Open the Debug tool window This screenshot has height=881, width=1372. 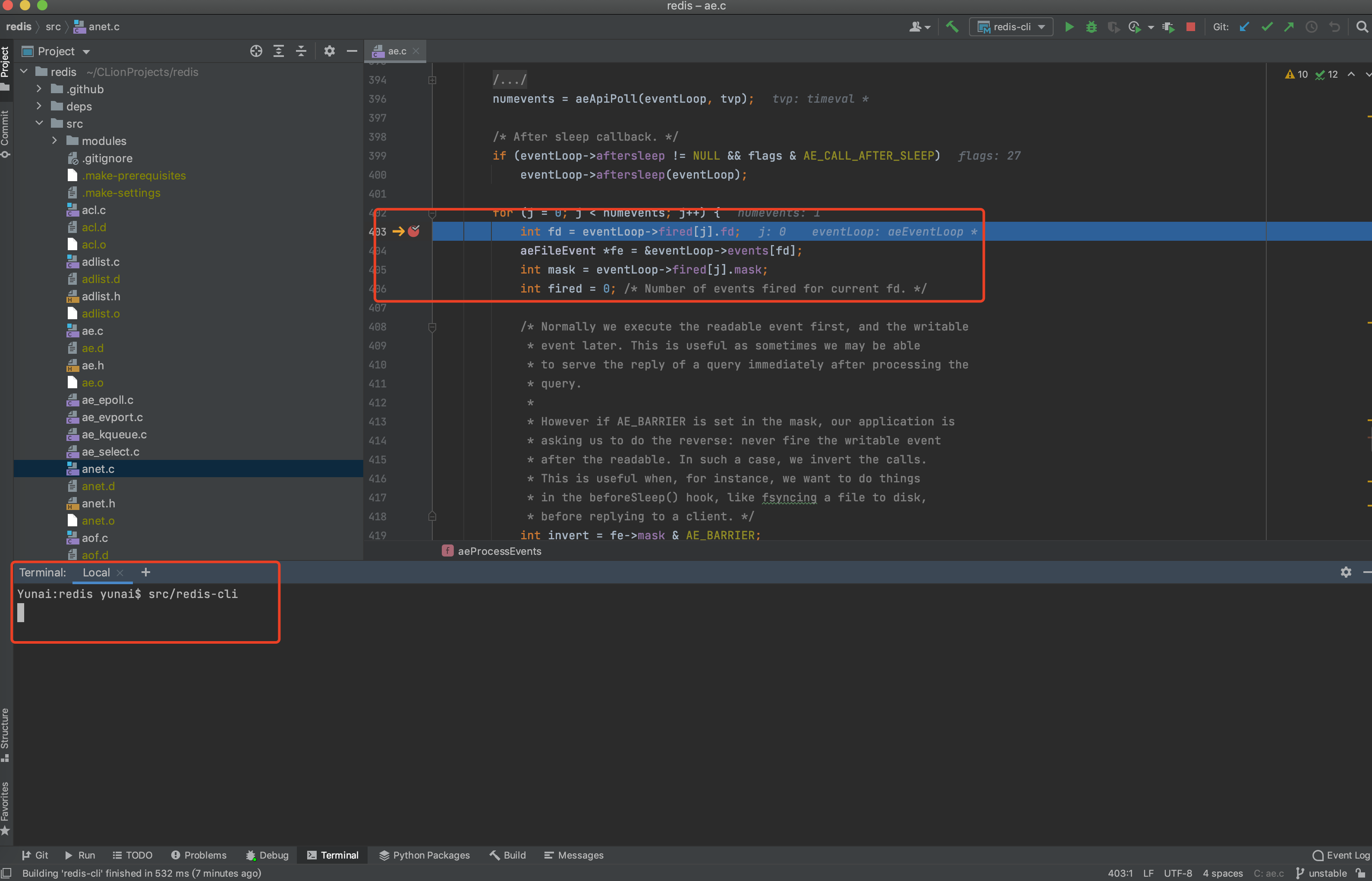coord(267,855)
